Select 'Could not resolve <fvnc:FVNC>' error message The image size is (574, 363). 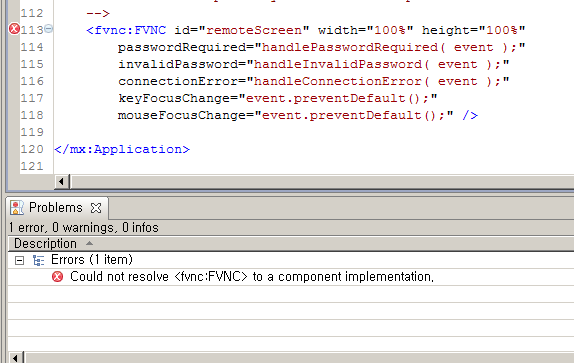(252, 277)
